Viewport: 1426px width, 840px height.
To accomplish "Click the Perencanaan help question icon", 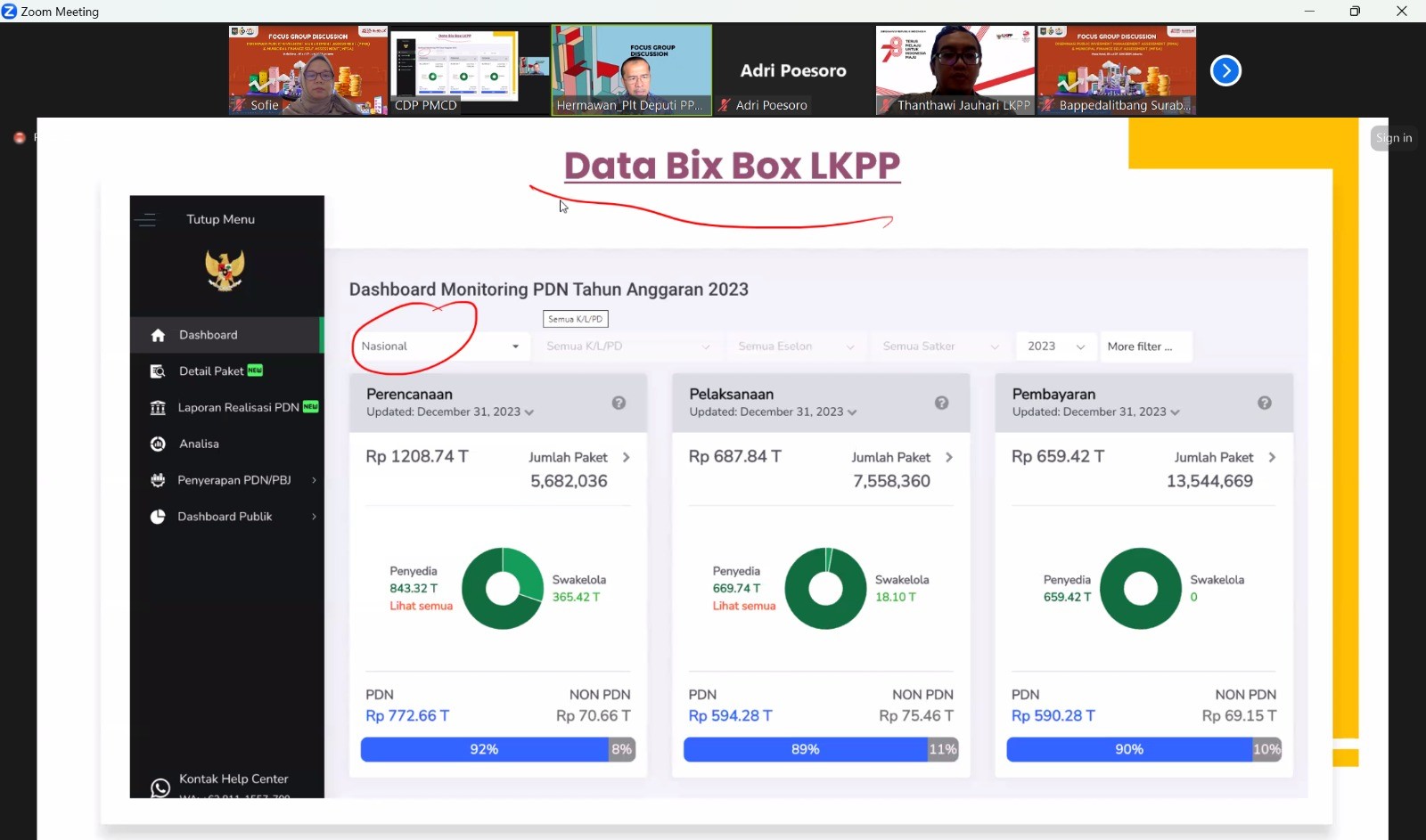I will [619, 404].
